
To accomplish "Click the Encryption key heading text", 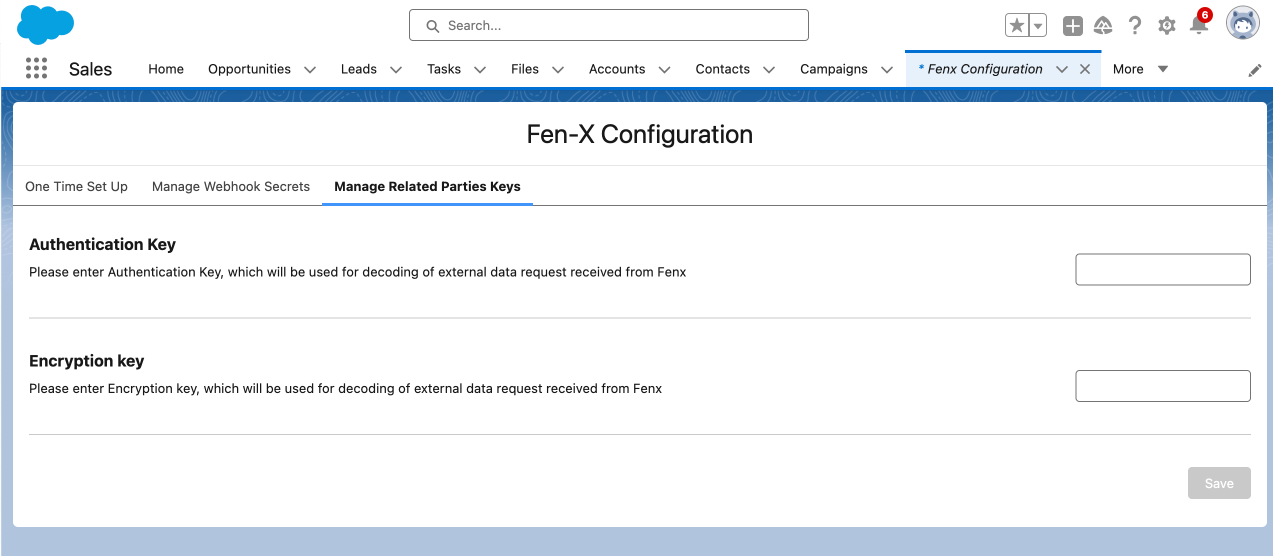I will (87, 361).
